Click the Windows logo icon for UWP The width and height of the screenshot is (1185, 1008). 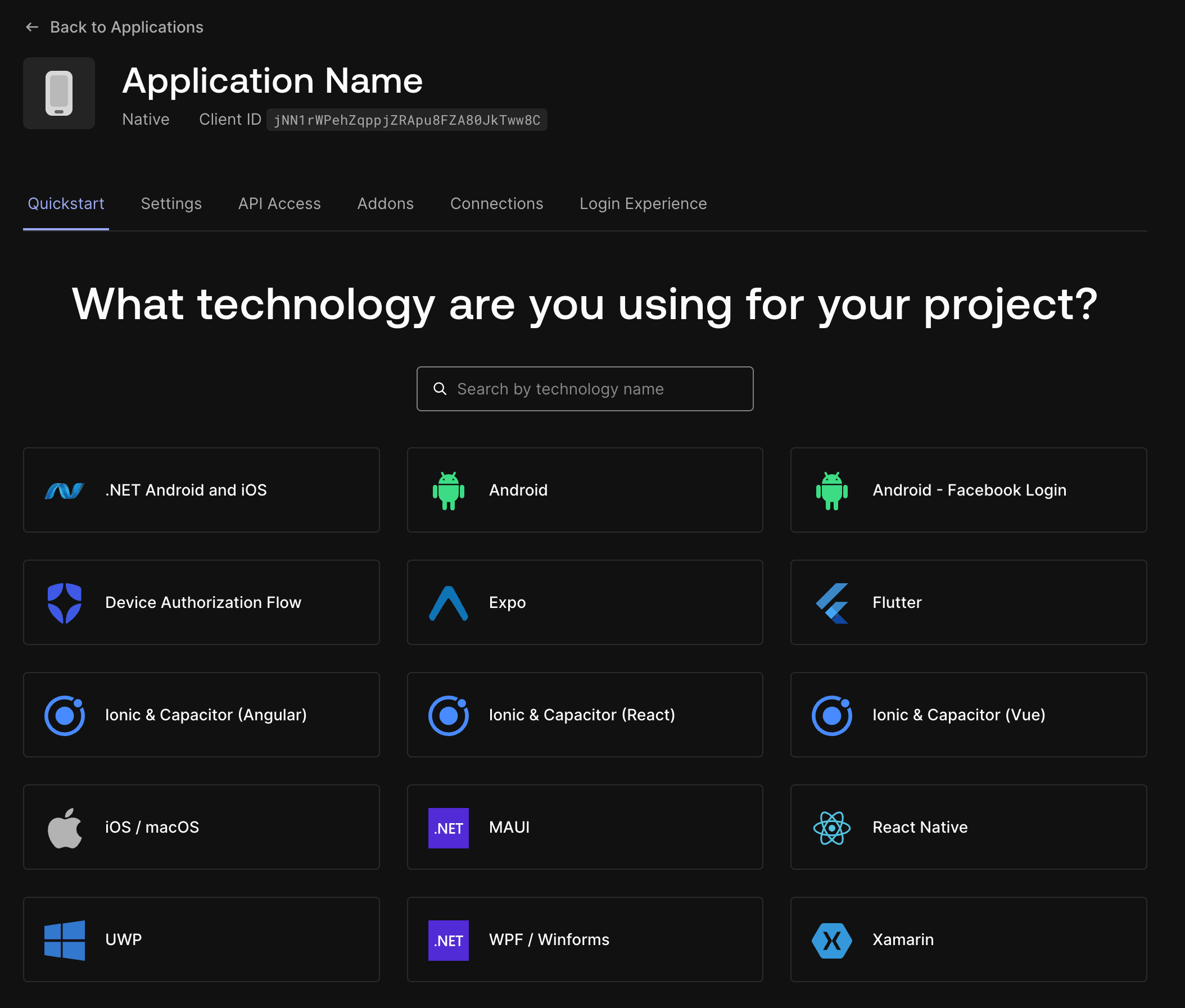tap(65, 941)
